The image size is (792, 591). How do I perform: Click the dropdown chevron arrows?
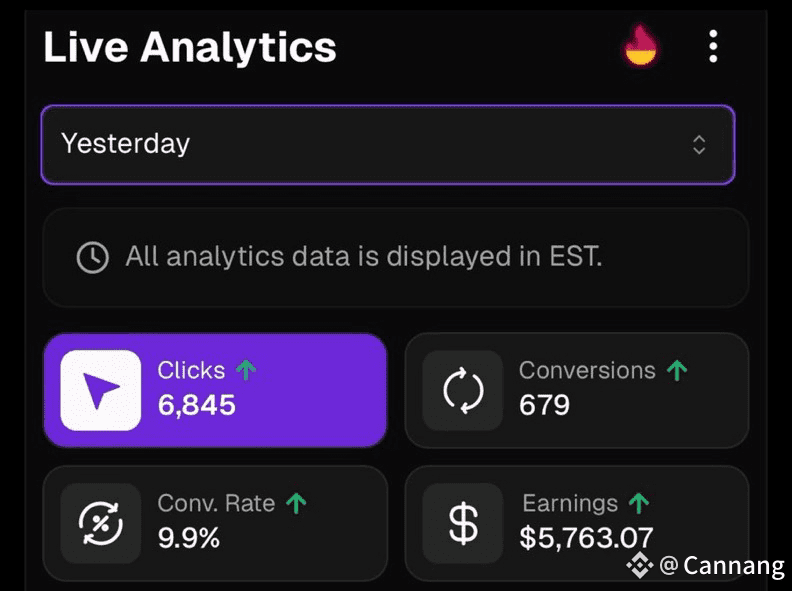(699, 144)
